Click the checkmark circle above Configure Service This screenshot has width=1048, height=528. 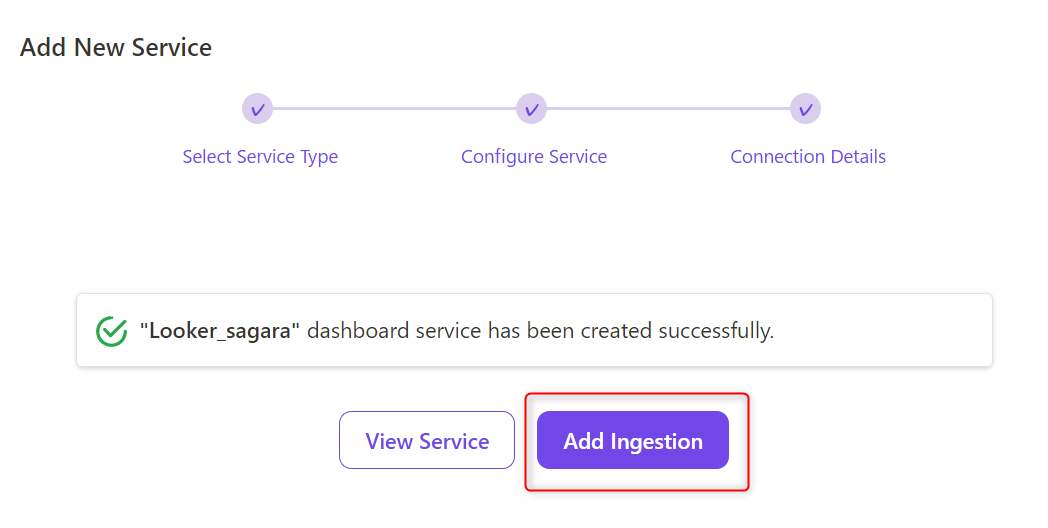[x=531, y=109]
